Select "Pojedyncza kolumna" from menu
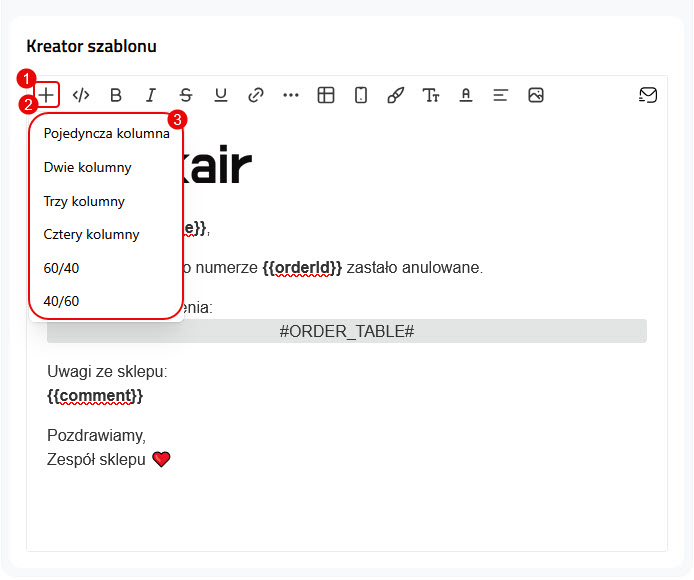This screenshot has height=580, width=694. pyautogui.click(x=106, y=134)
